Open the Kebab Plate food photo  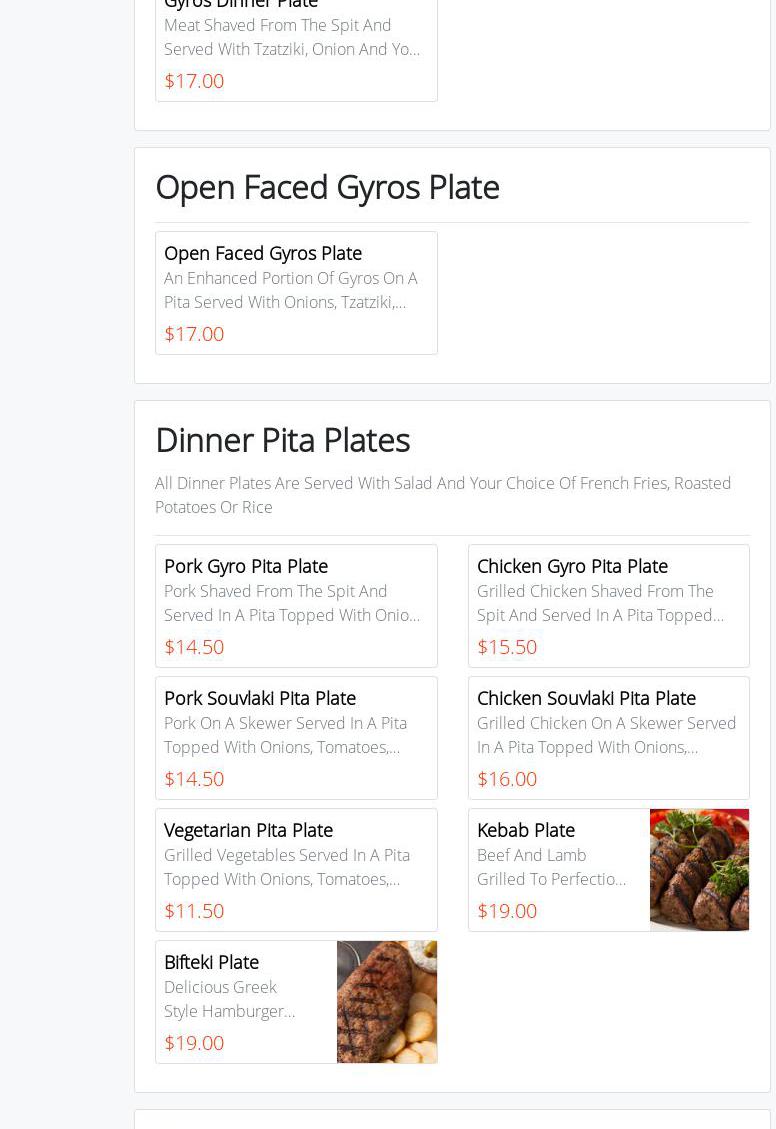699,870
